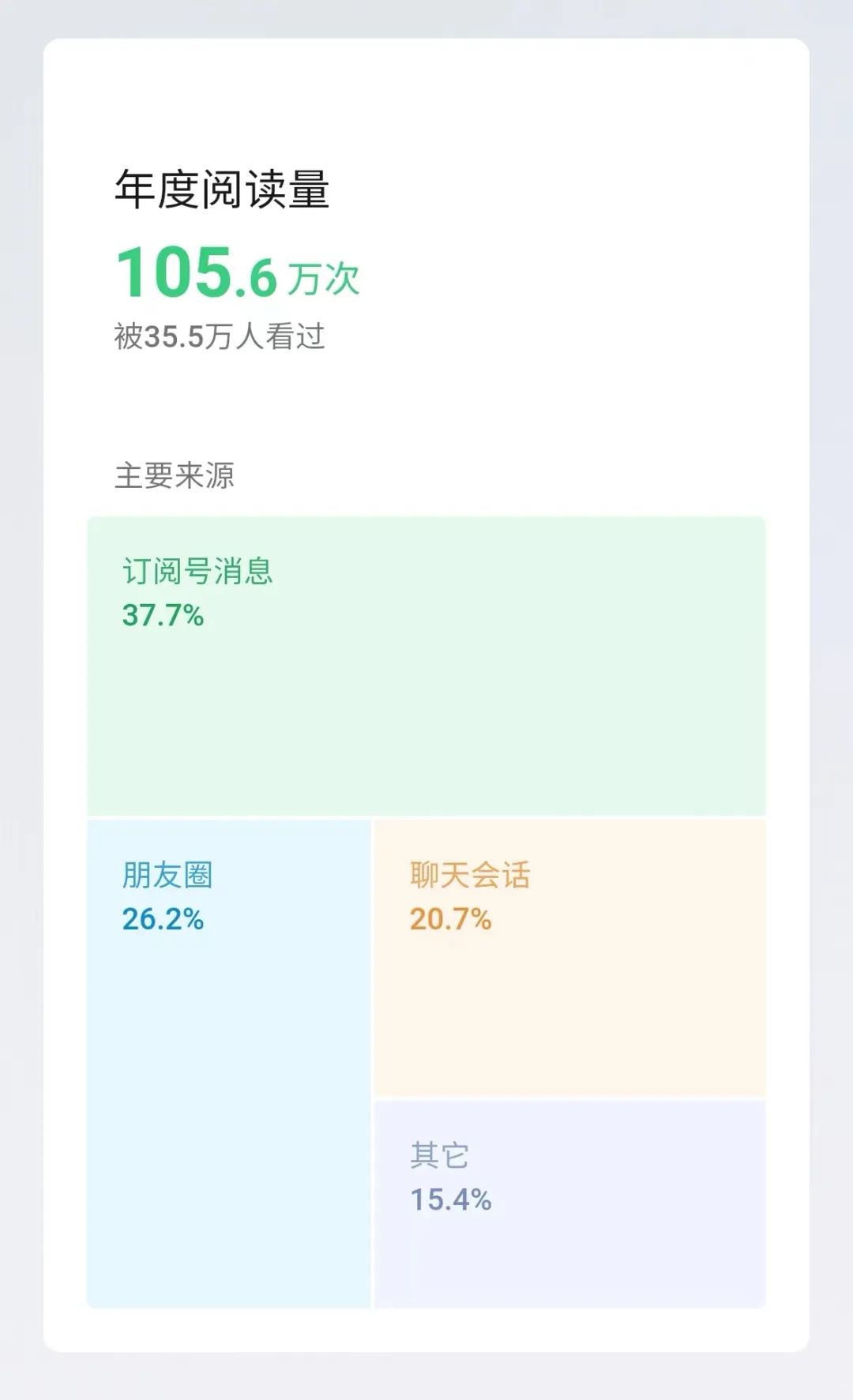
Task: Click the 订阅号消息 label text
Action: click(x=197, y=571)
